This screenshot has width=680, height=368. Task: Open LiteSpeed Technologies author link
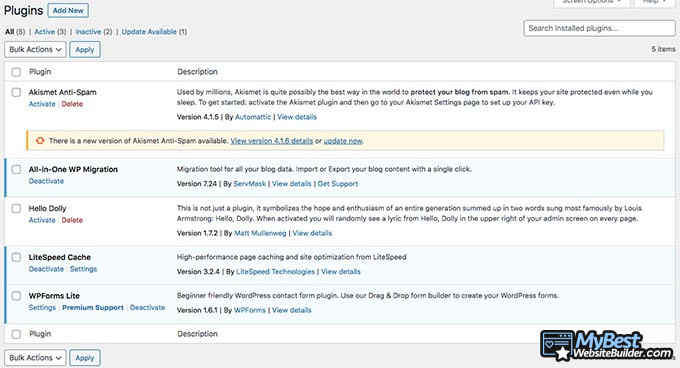point(275,272)
